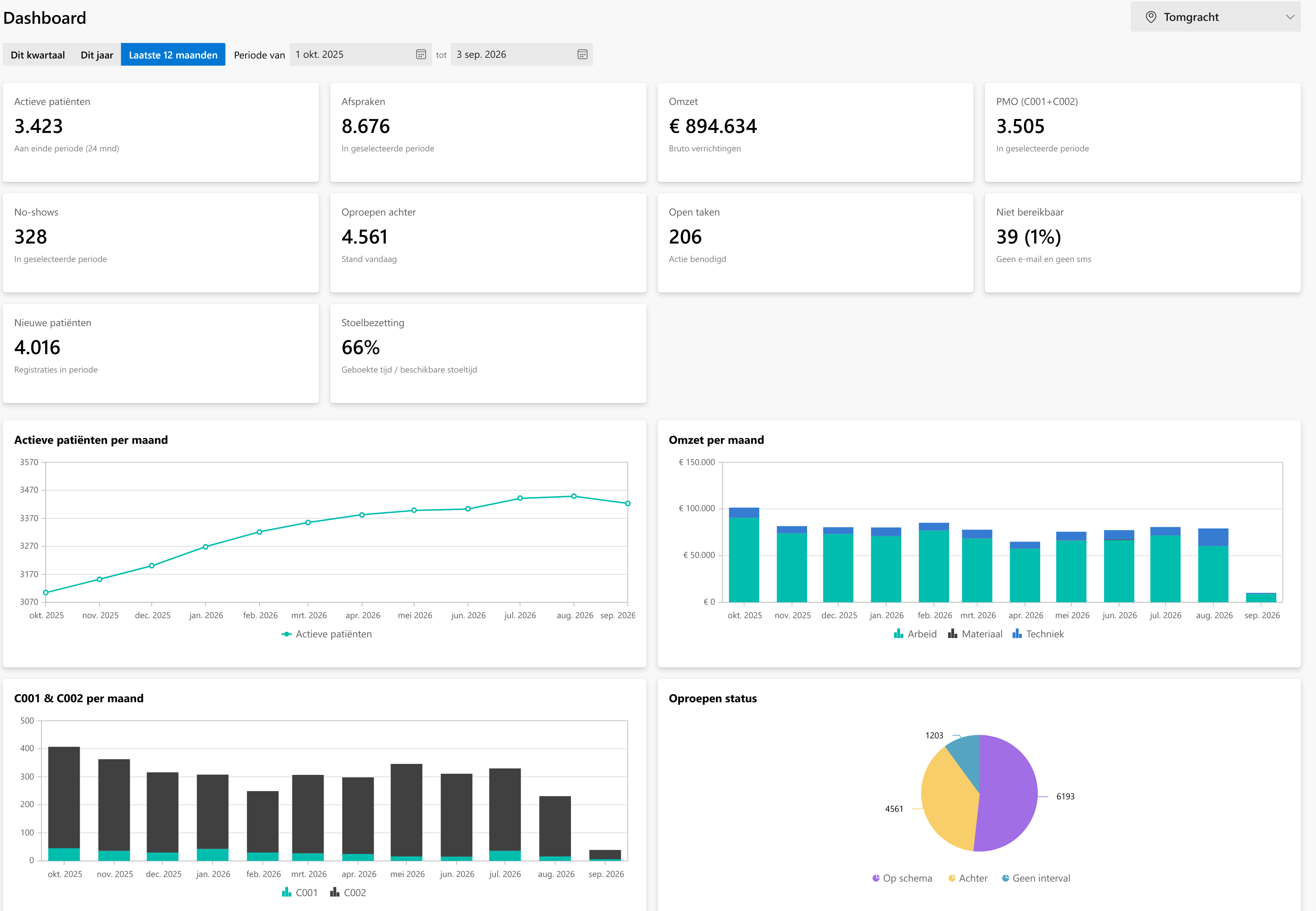1316x911 pixels.
Task: Click the Omzet per maand chart title
Action: click(x=716, y=440)
